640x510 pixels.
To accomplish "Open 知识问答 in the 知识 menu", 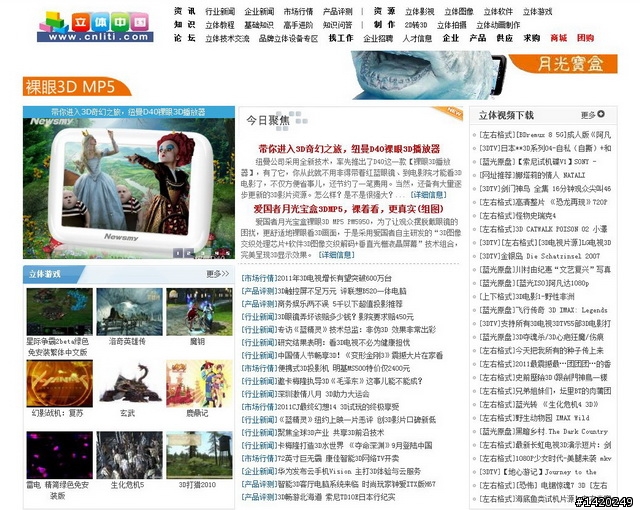I will click(x=338, y=25).
